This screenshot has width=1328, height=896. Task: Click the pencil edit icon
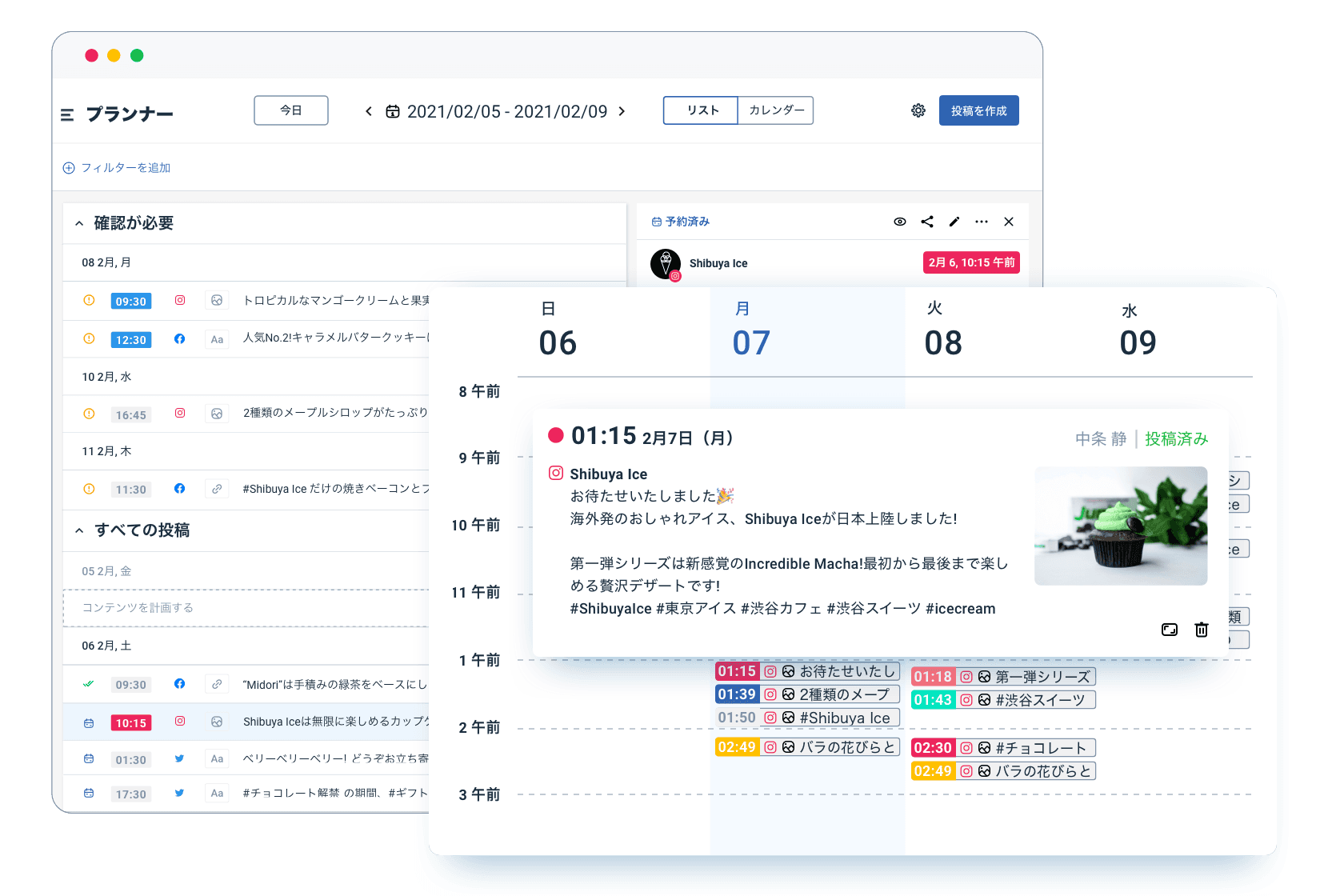click(954, 222)
